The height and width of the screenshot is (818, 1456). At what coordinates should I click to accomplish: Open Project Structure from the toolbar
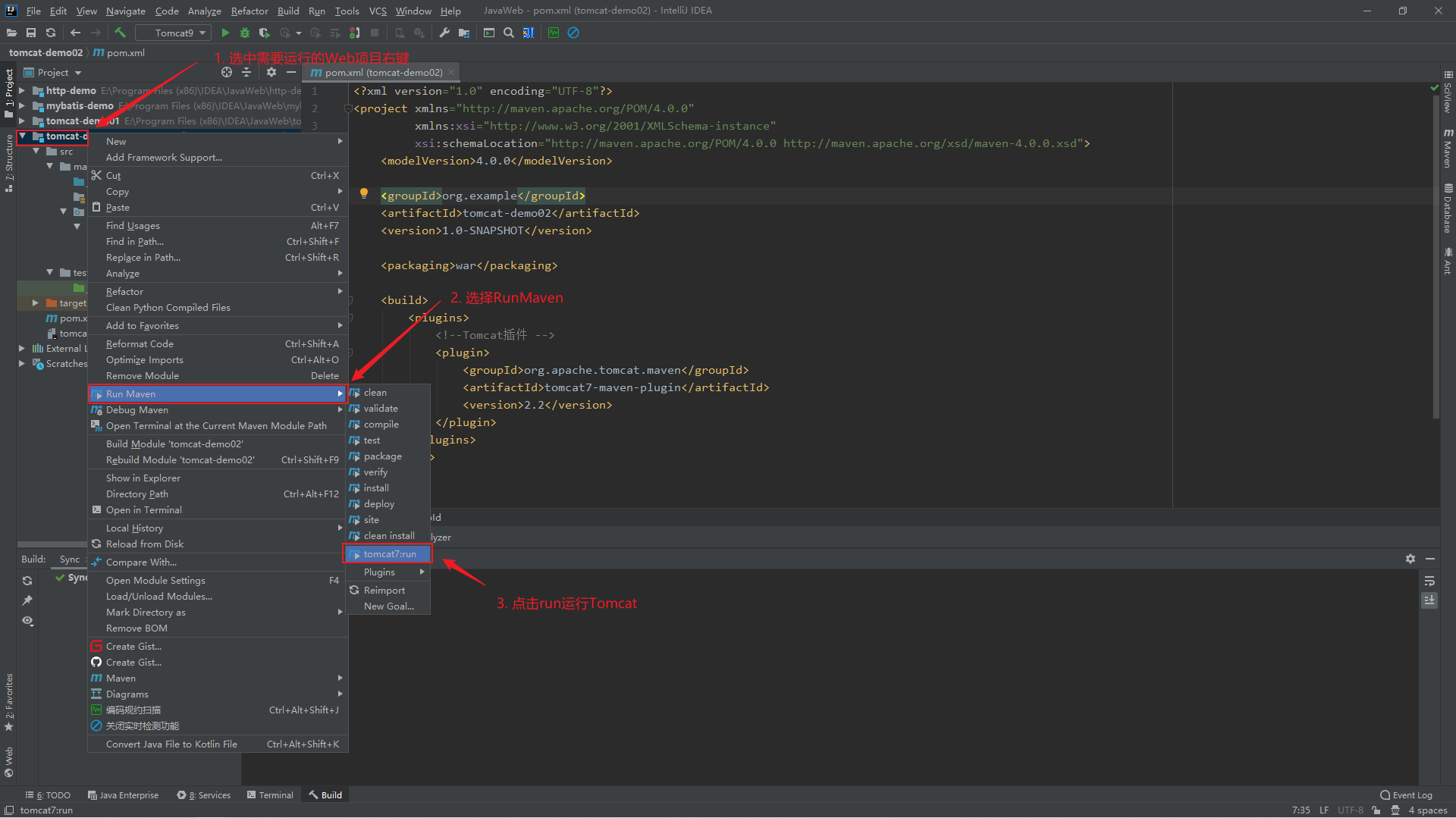pos(464,33)
